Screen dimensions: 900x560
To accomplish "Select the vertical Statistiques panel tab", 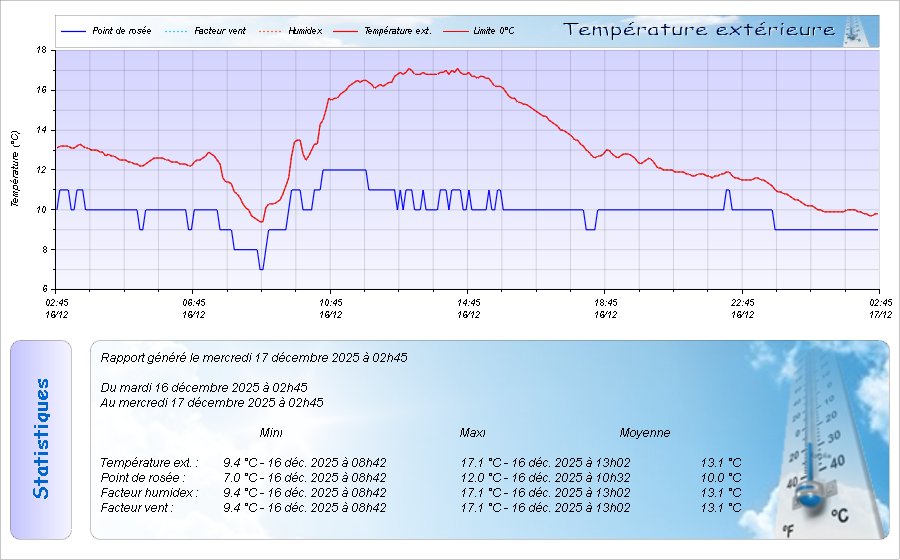I will [41, 439].
